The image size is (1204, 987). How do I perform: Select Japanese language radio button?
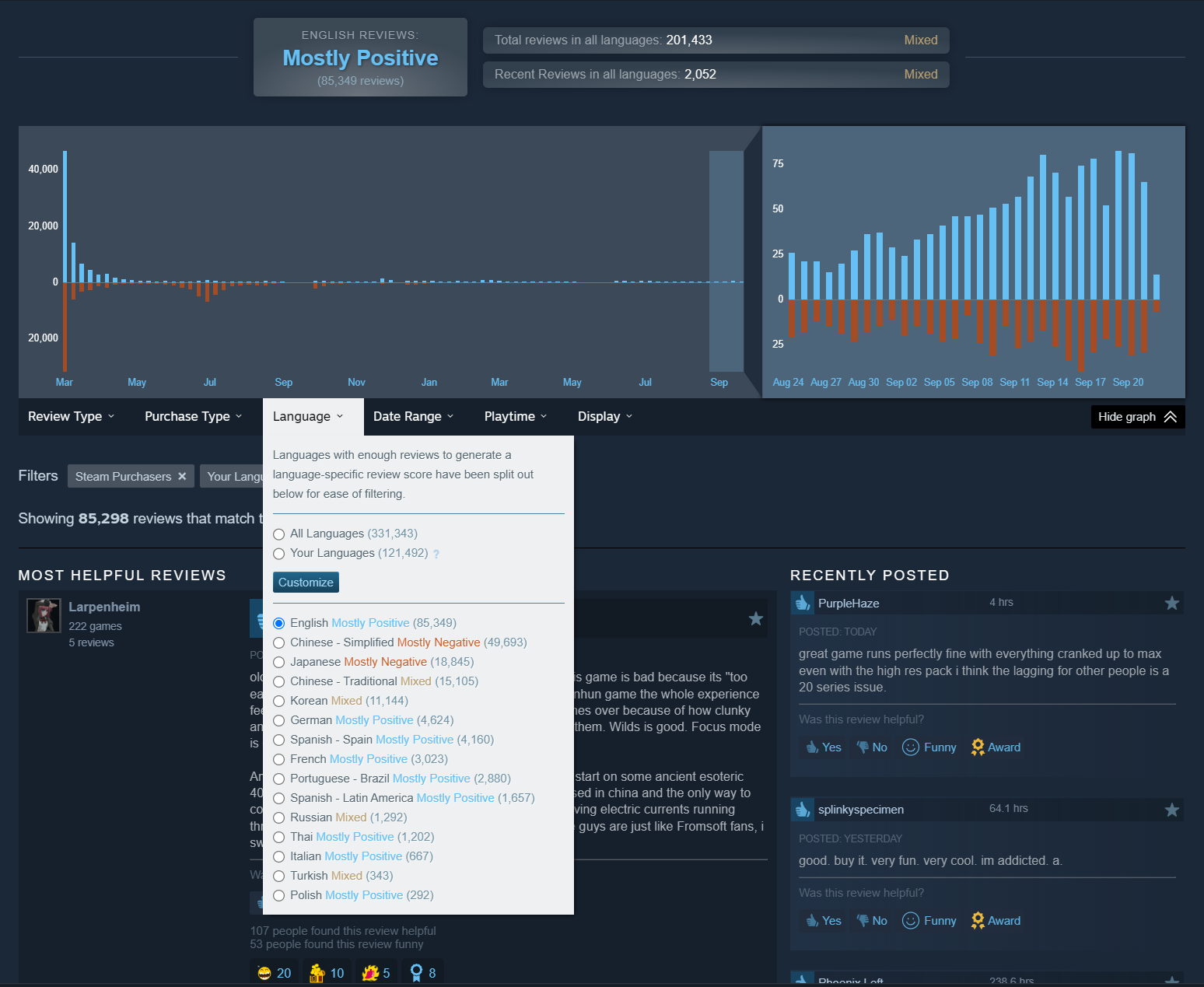[279, 662]
